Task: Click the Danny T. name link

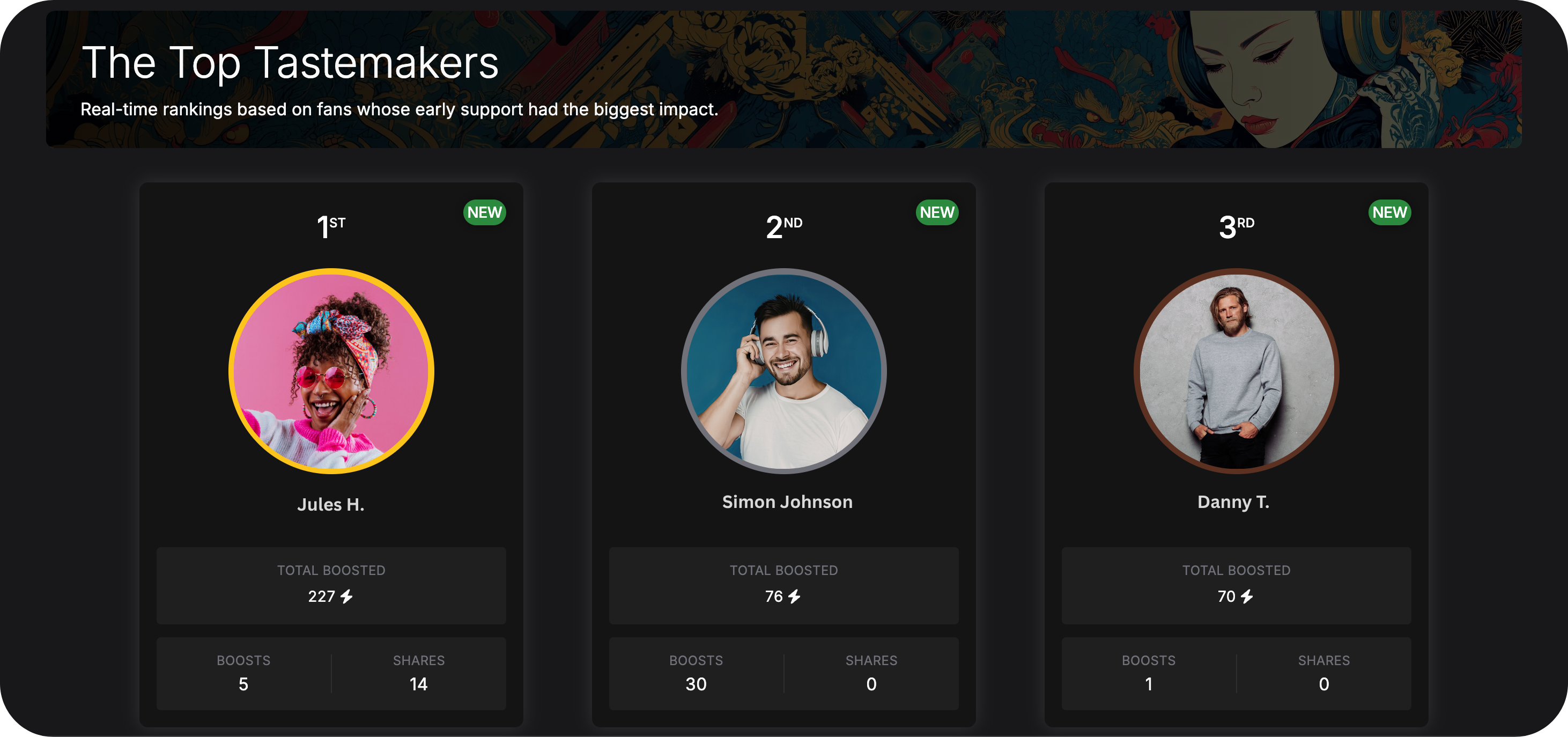Action: (x=1233, y=502)
